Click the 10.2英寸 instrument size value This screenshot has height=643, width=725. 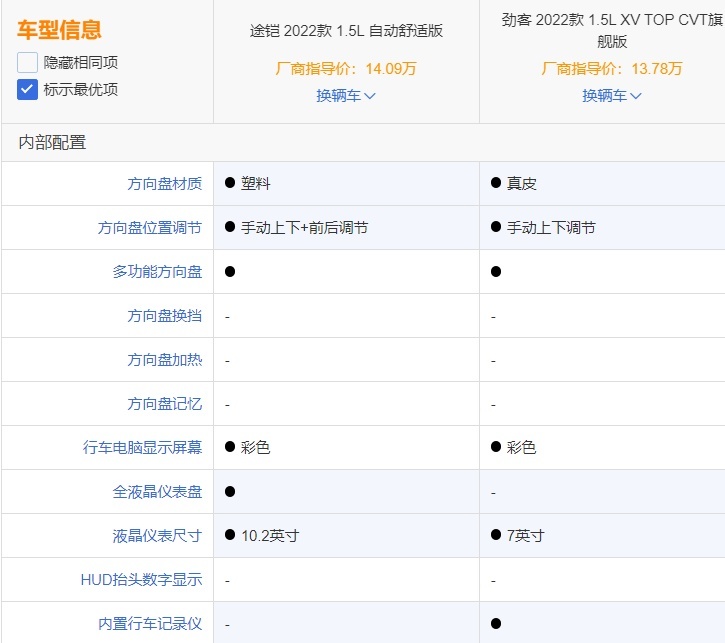tap(270, 536)
